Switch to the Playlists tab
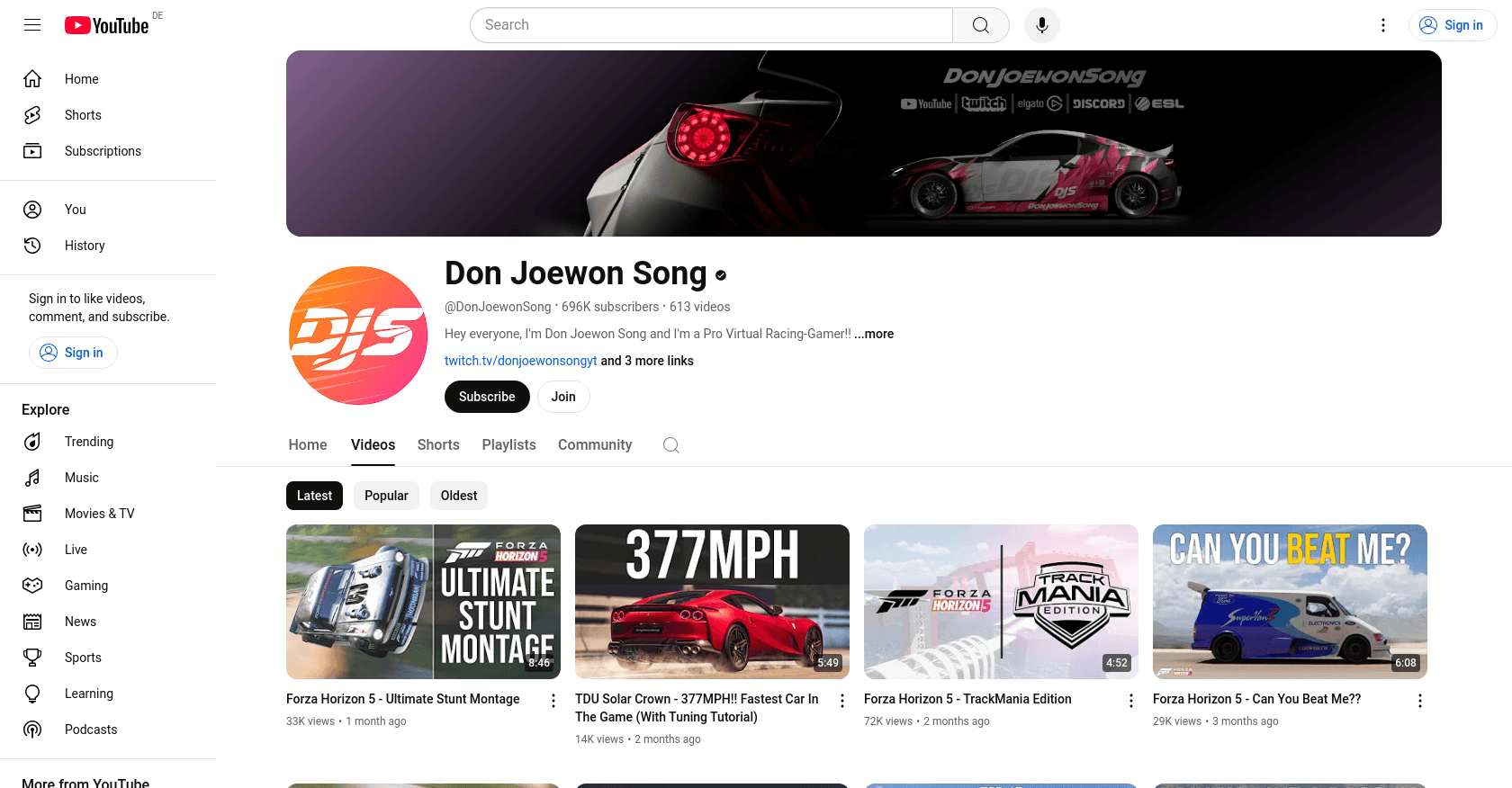The image size is (1512, 788). click(x=508, y=445)
